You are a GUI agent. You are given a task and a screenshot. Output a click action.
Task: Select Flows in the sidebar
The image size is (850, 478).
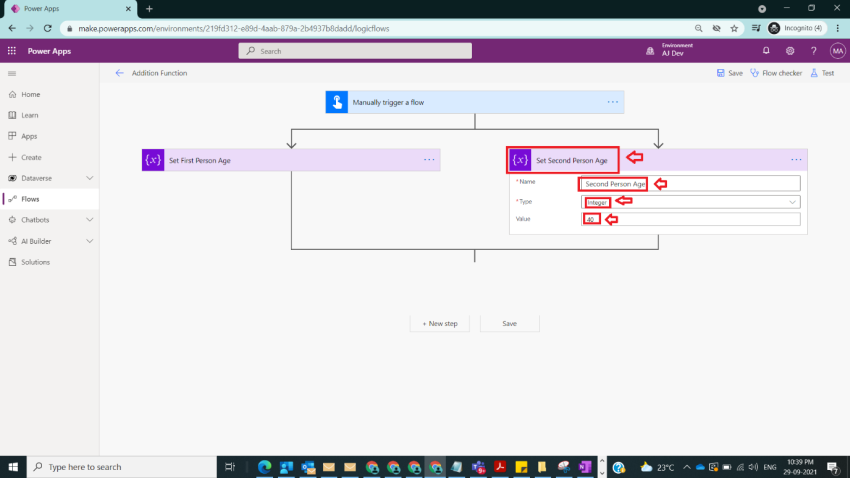tap(49, 199)
